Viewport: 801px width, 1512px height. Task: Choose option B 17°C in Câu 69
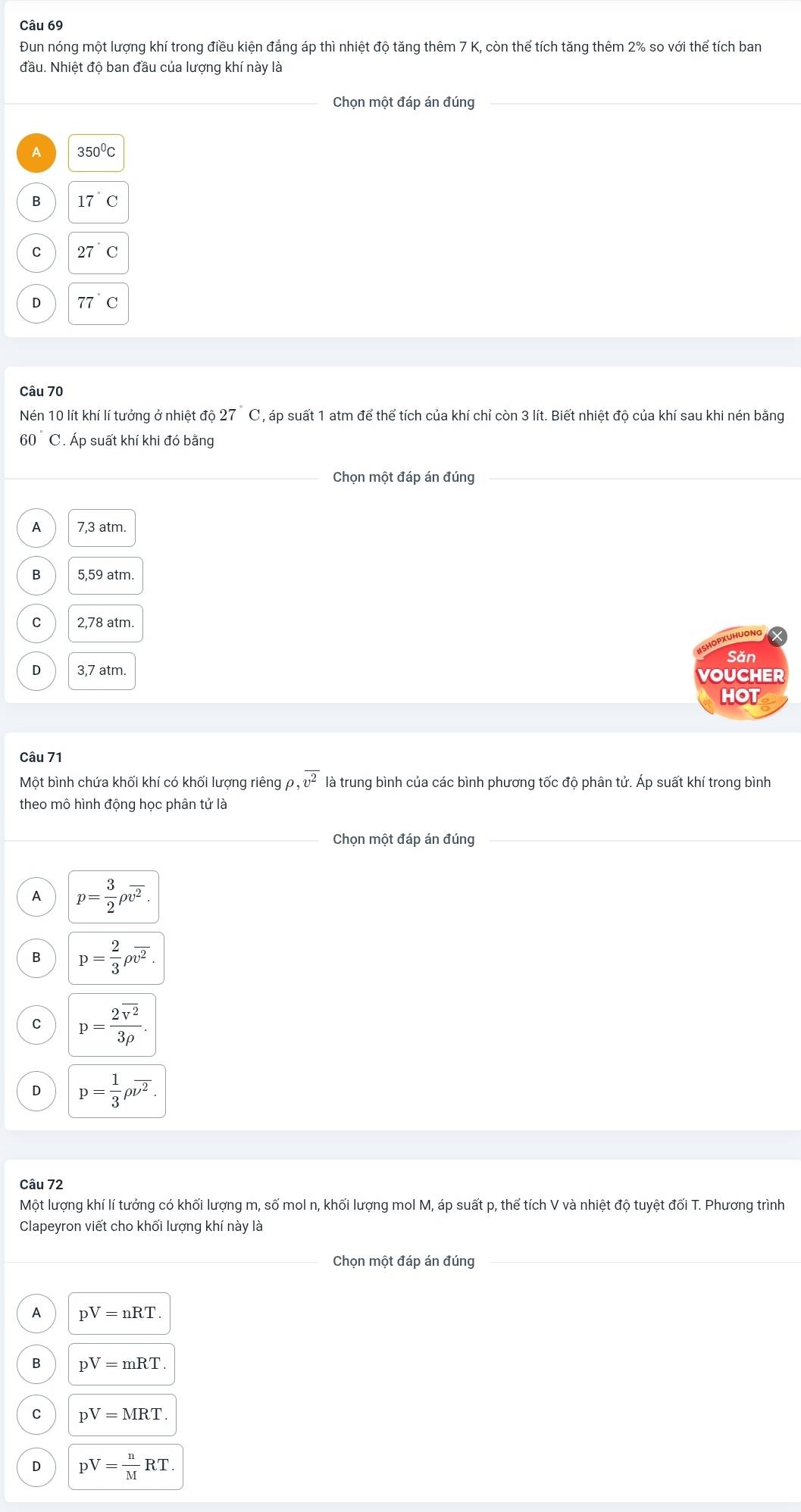(36, 201)
